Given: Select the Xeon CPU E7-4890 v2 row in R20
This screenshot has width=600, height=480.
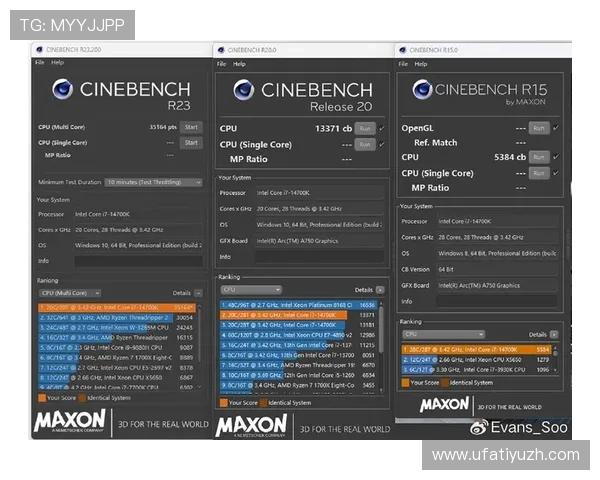Looking at the screenshot, I should pyautogui.click(x=298, y=335).
